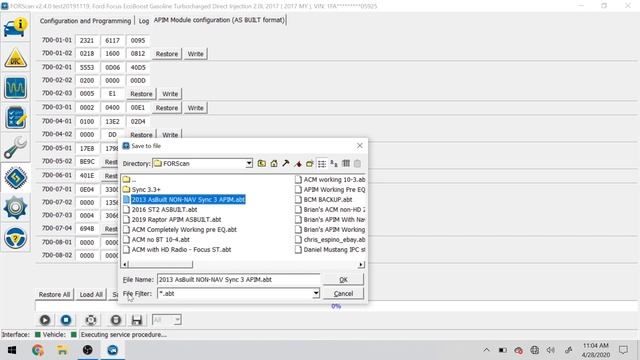
Task: Click the greyed delete icon in dialog toolbar
Action: (358, 164)
